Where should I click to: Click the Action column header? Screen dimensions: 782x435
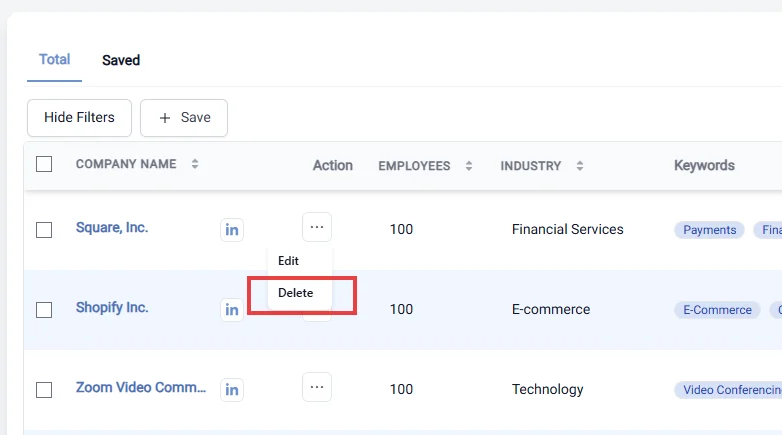pos(333,166)
